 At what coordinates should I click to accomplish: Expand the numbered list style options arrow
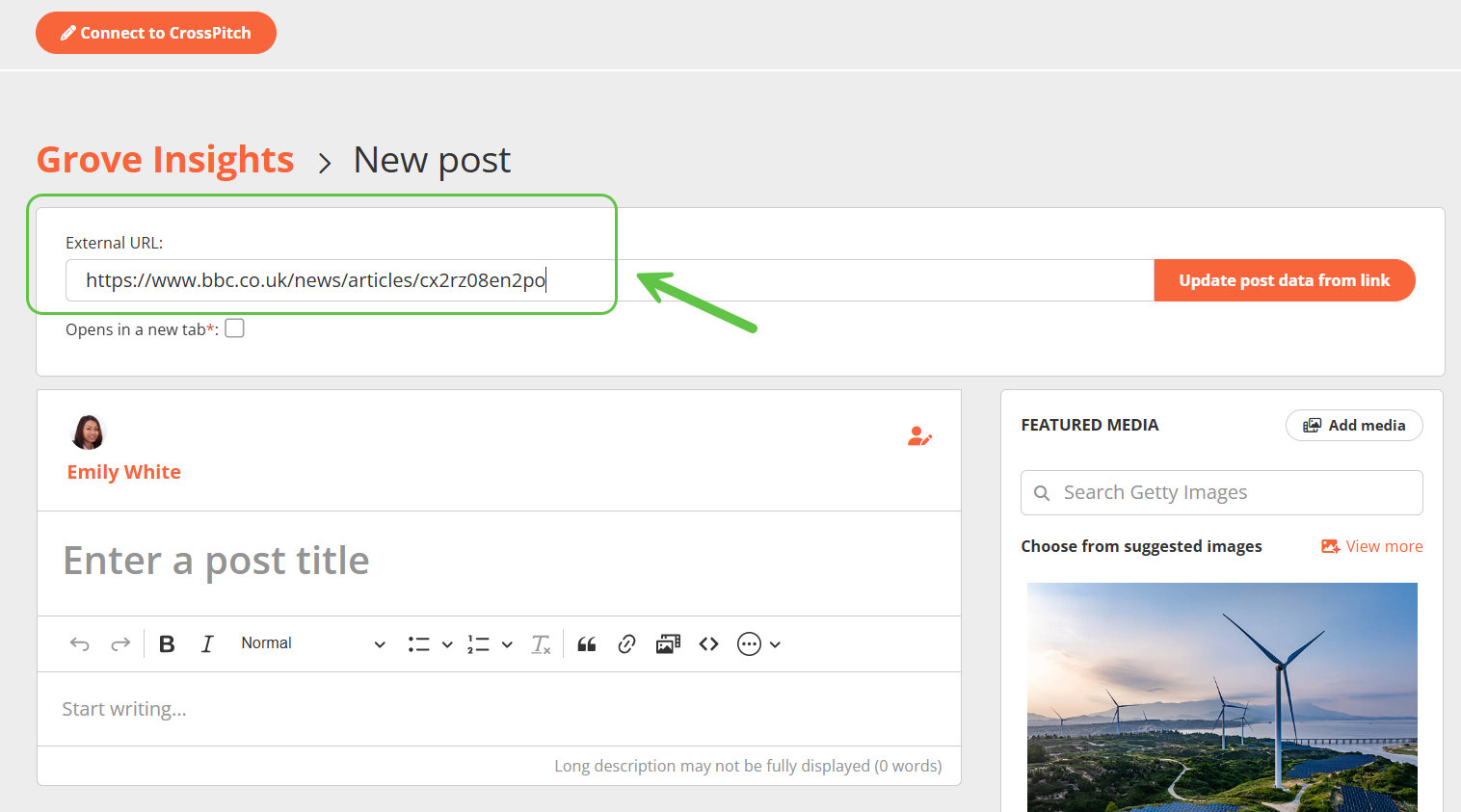(507, 644)
